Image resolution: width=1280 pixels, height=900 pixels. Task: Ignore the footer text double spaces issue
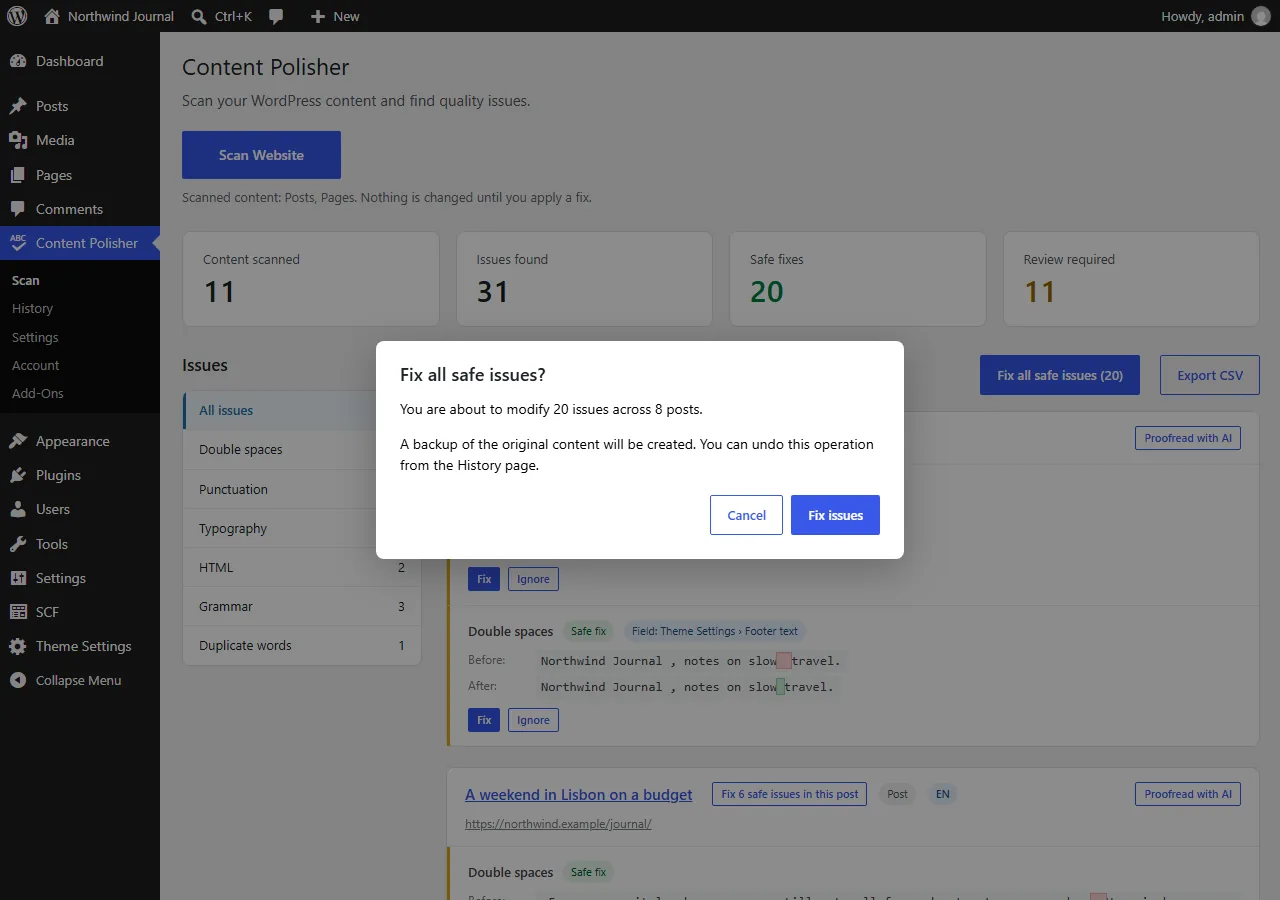click(533, 720)
